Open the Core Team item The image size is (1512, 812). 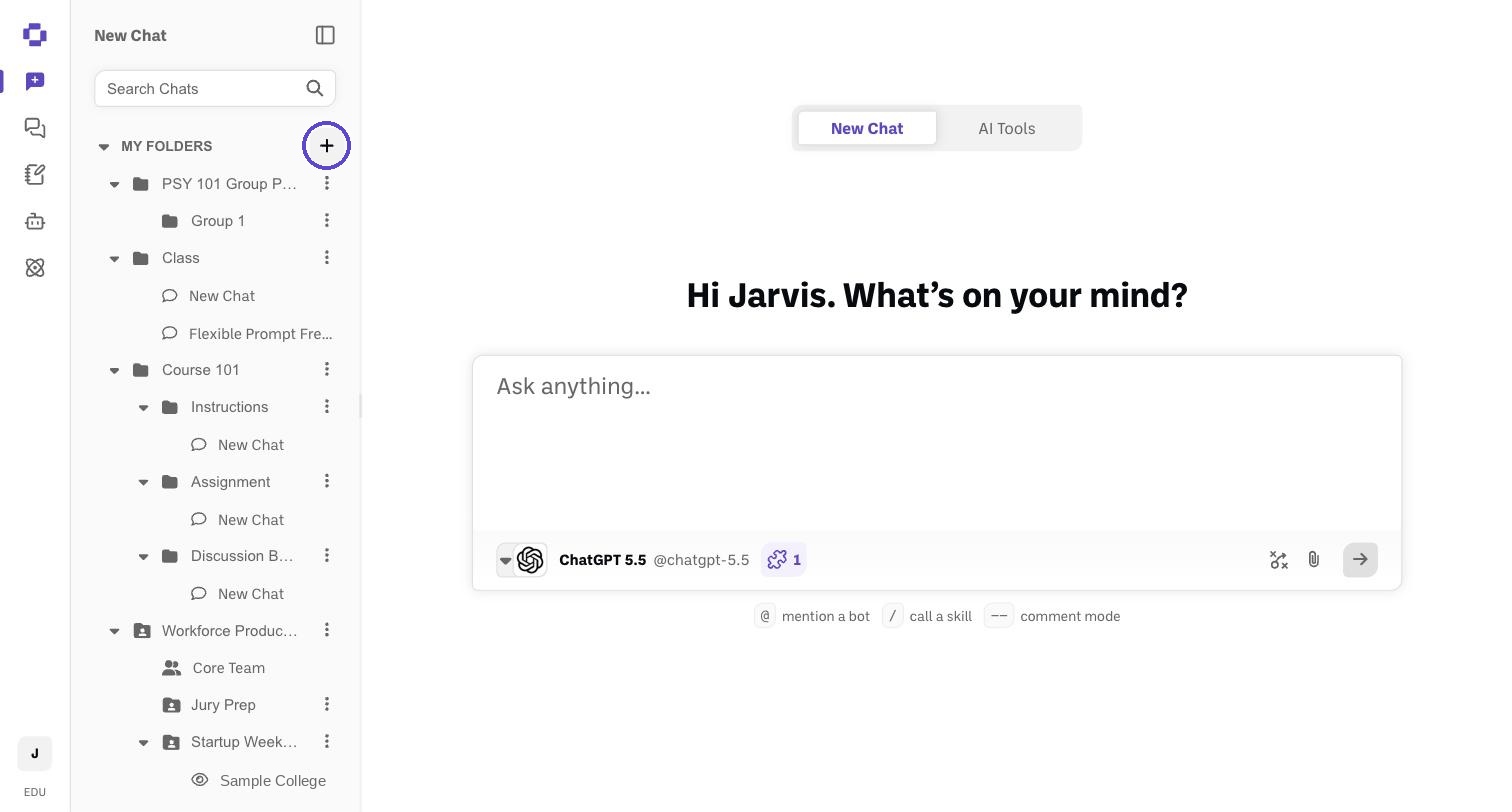tap(214, 668)
